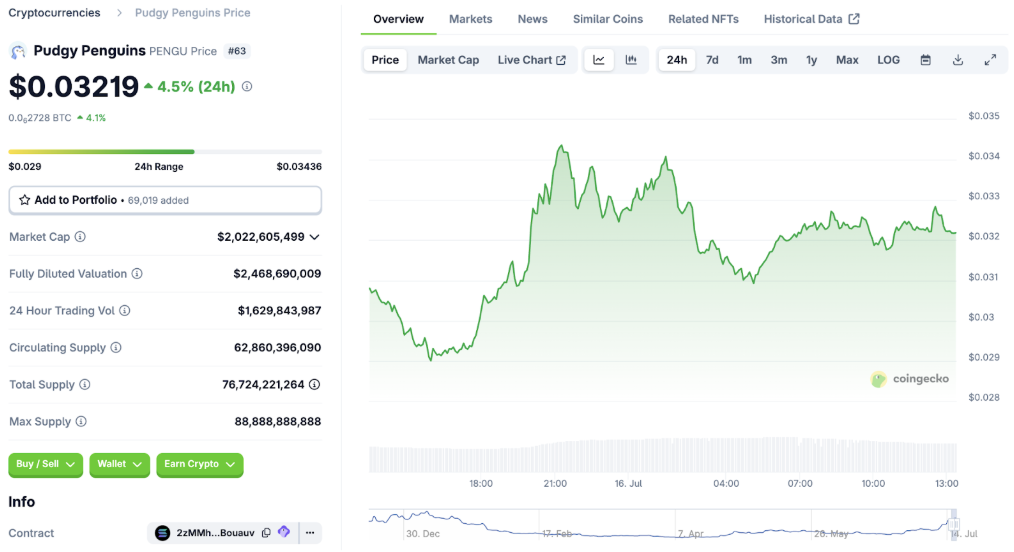Open the Similar Coins tab

coord(608,19)
